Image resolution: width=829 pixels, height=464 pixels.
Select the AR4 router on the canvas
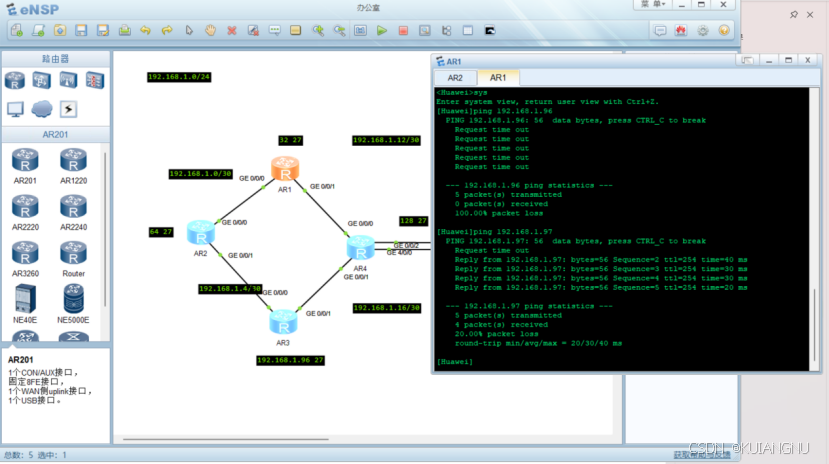361,247
